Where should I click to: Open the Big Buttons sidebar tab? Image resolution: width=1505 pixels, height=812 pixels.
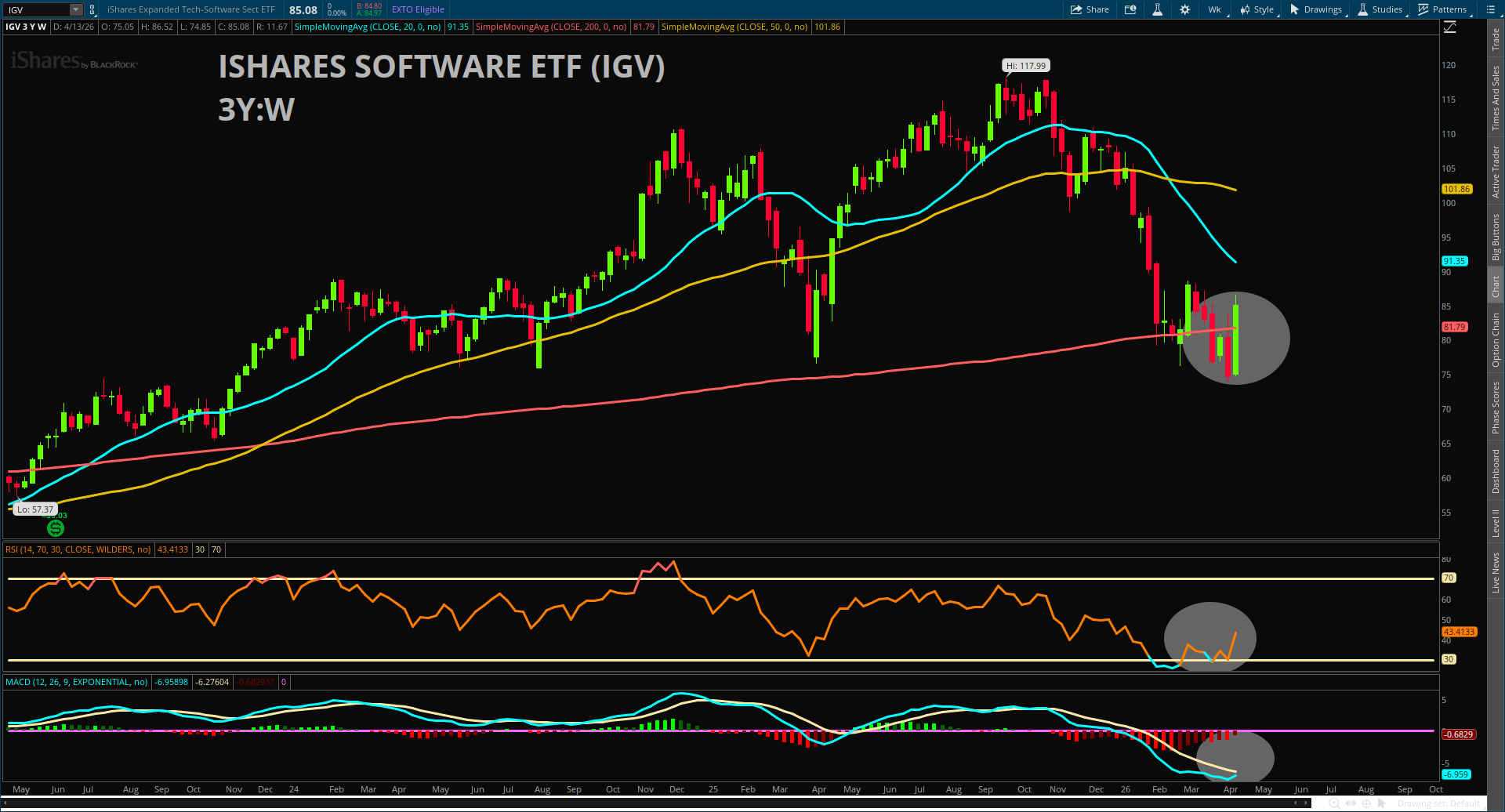[x=1496, y=237]
